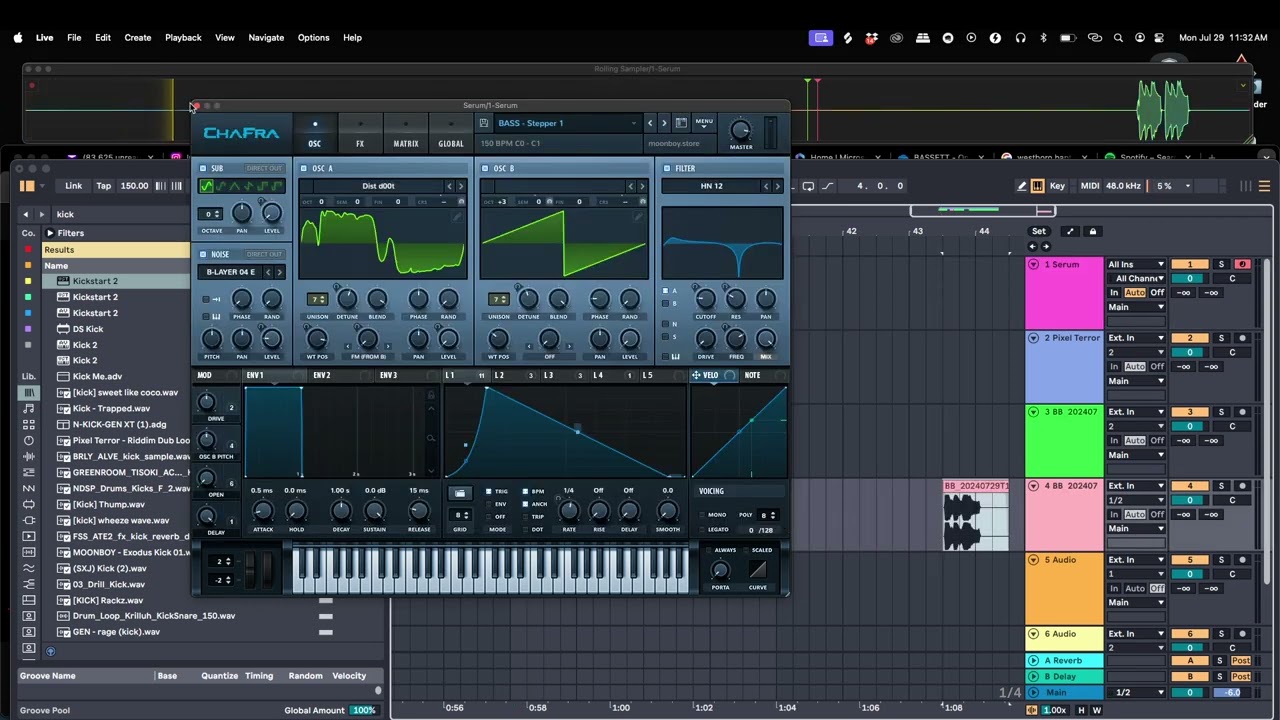
Task: Click the arrangement lock icon
Action: coord(1093,231)
